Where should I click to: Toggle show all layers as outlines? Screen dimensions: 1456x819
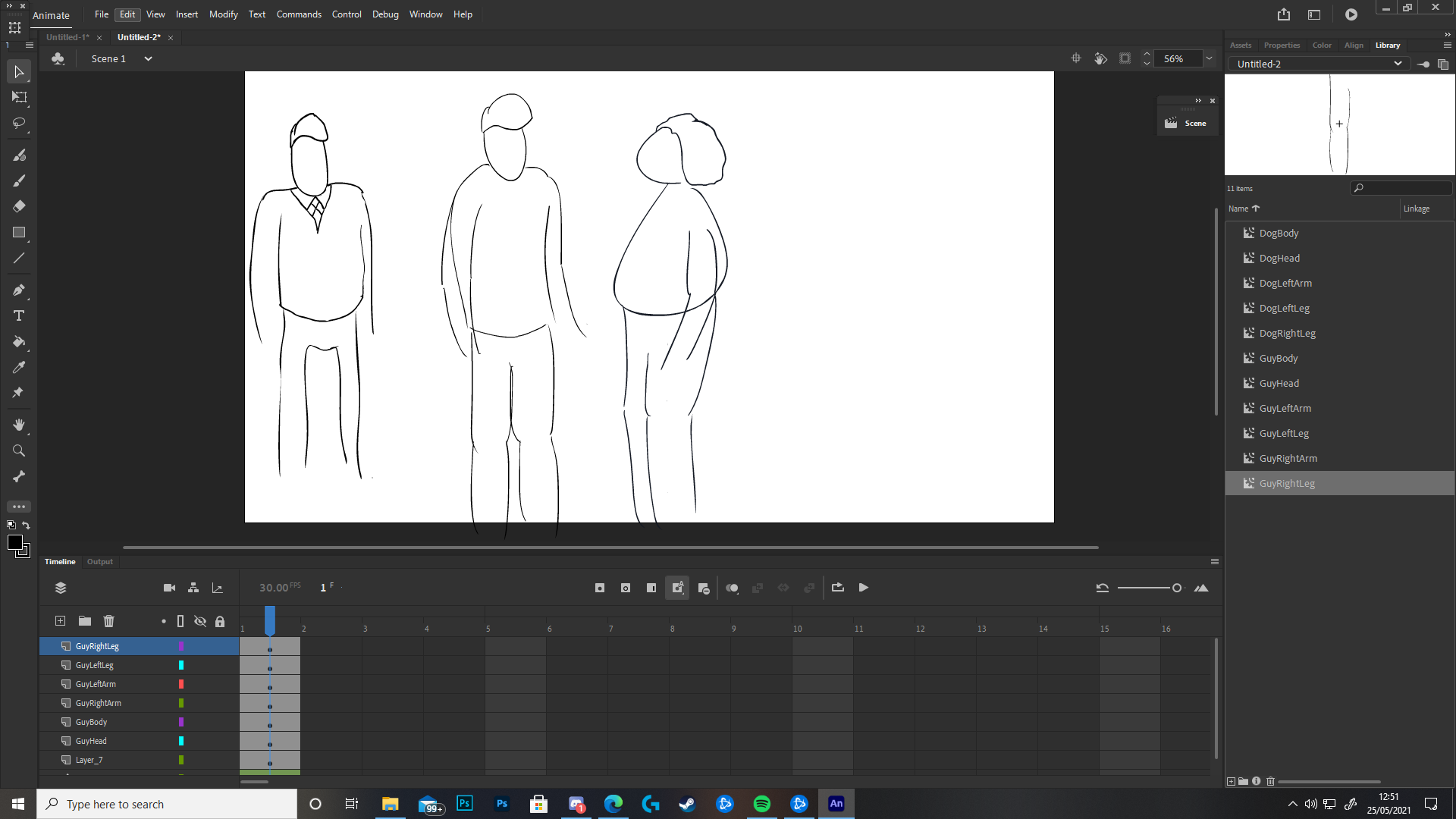tap(180, 621)
